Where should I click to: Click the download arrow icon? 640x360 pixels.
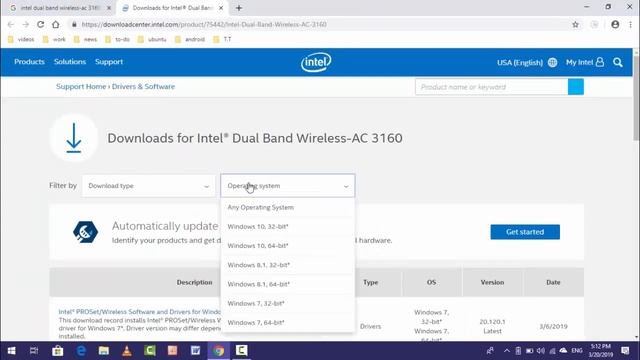tap(74, 138)
